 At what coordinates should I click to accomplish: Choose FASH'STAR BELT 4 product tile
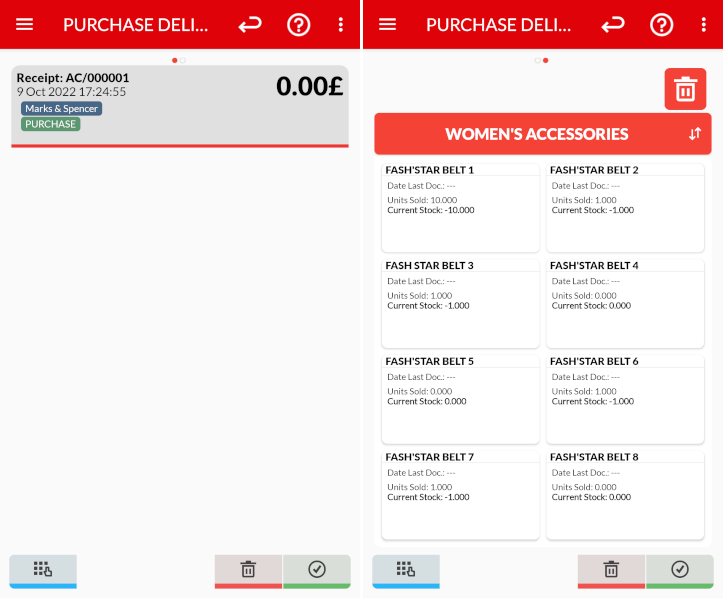pos(625,303)
